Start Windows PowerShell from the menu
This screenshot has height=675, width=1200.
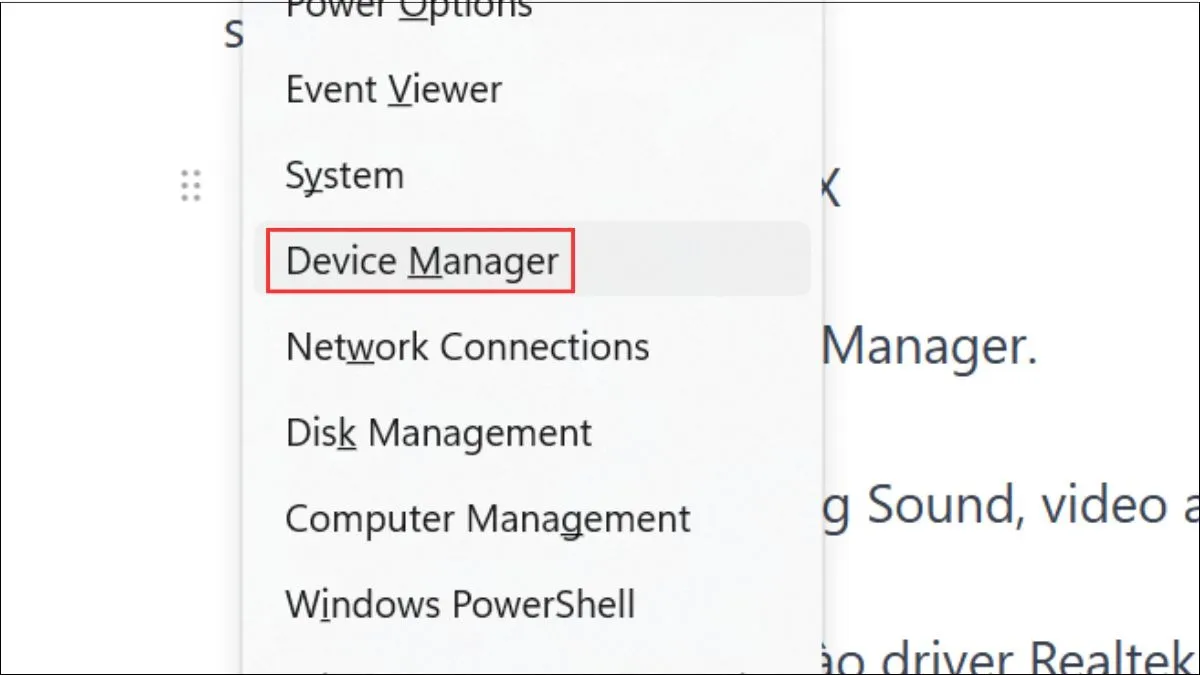(x=460, y=604)
